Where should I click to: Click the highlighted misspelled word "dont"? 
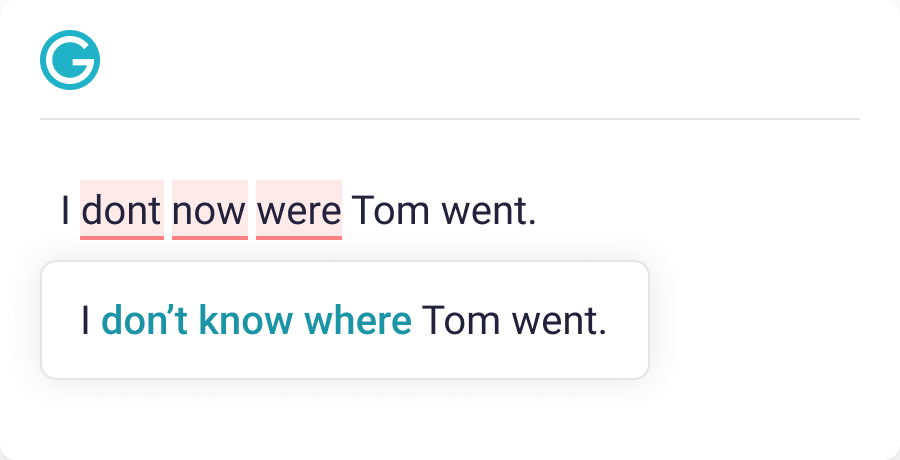coord(121,210)
